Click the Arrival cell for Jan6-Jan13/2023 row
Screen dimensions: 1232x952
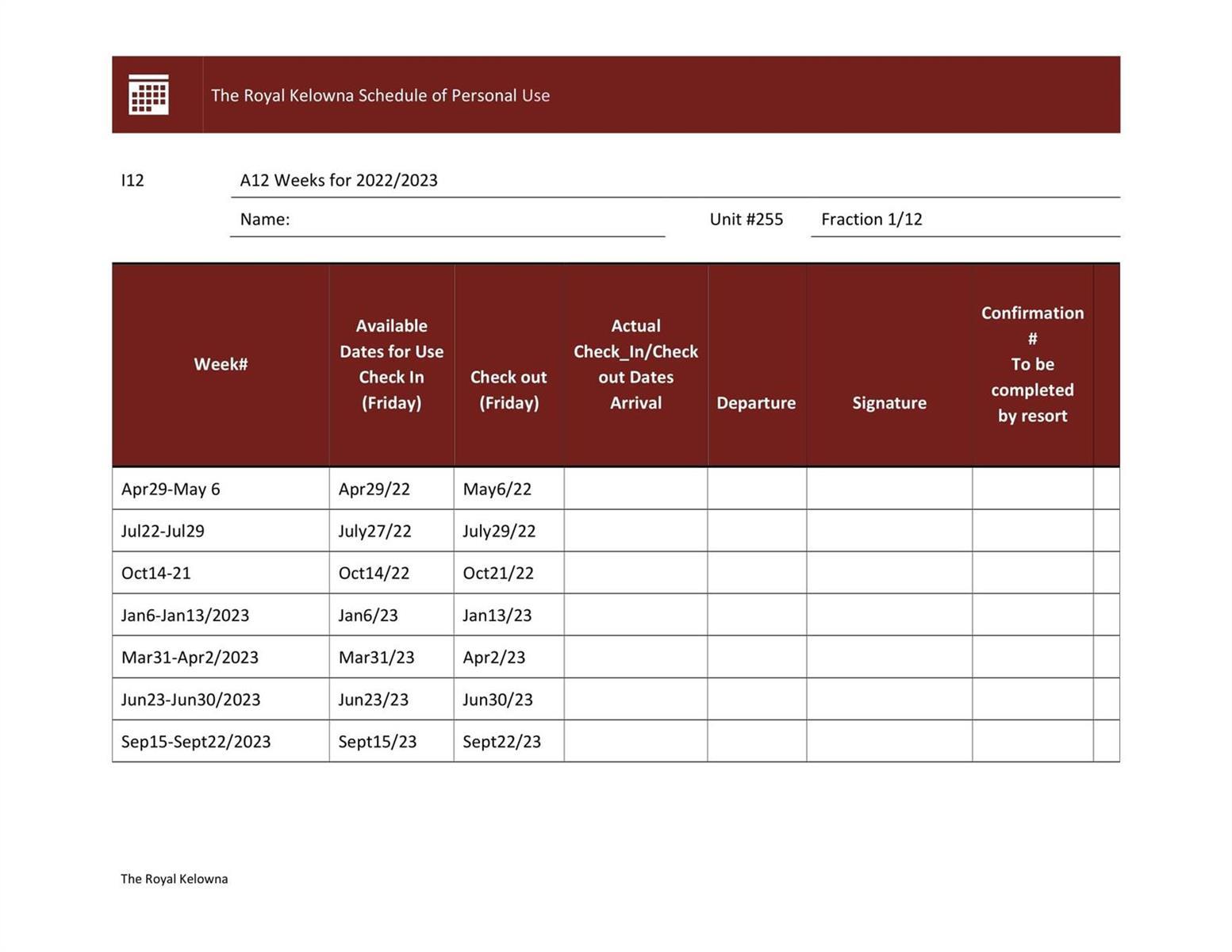point(635,615)
